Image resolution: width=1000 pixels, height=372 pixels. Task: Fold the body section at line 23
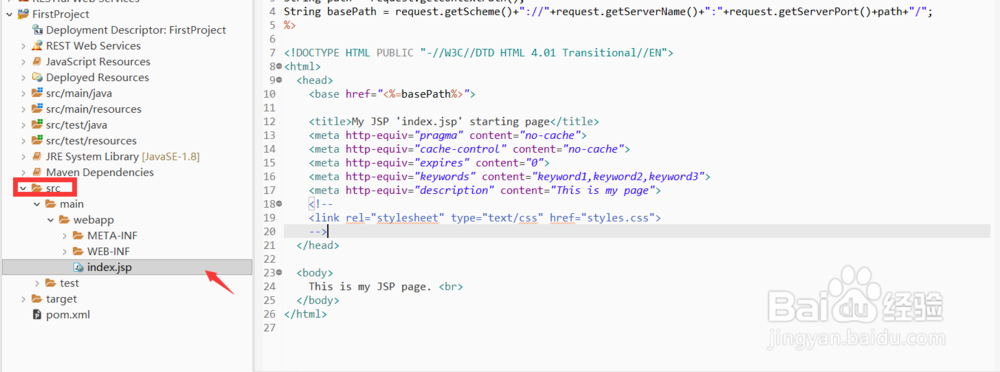point(280,272)
